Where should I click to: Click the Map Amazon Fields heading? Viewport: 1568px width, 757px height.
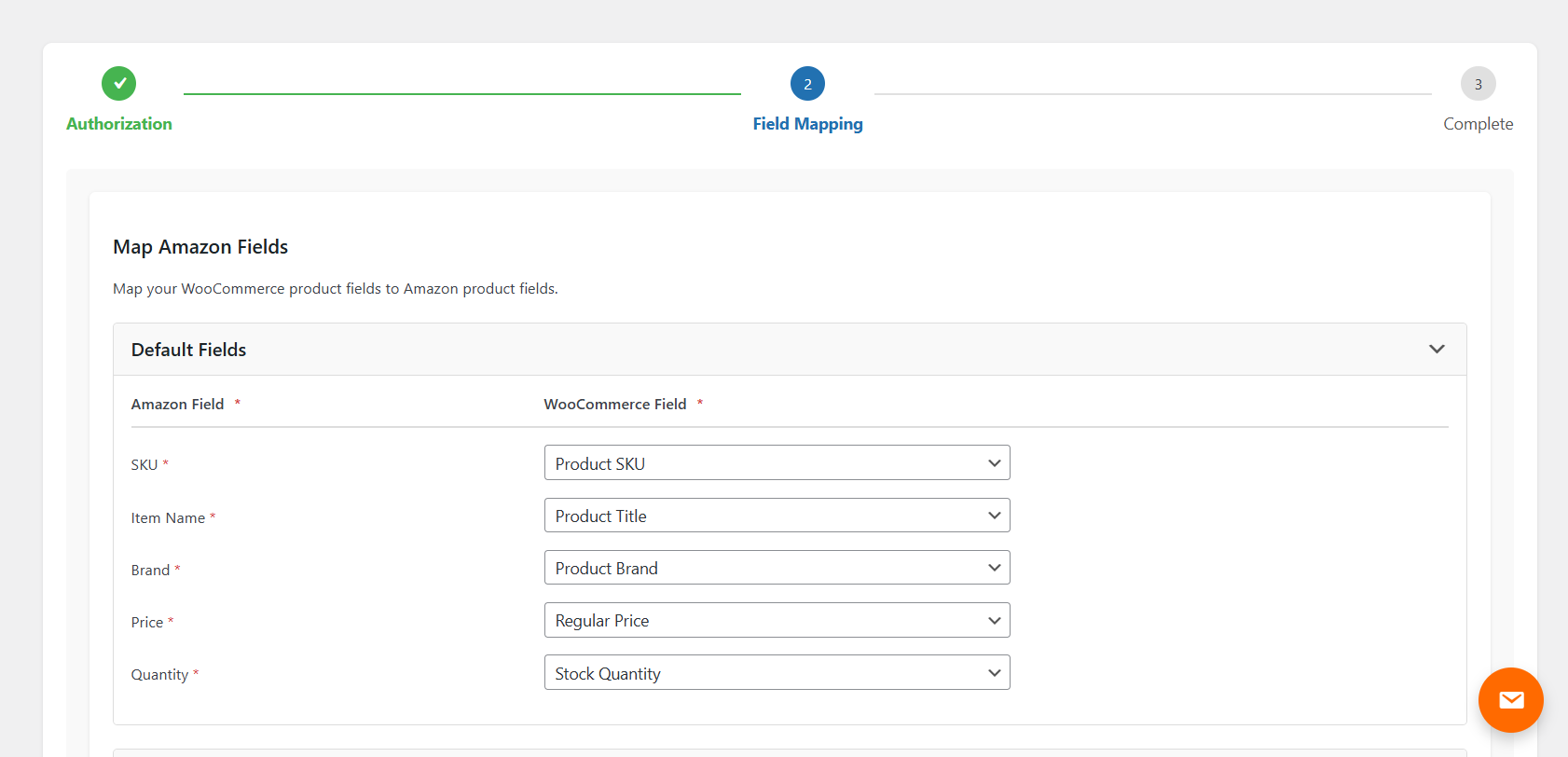[x=200, y=247]
